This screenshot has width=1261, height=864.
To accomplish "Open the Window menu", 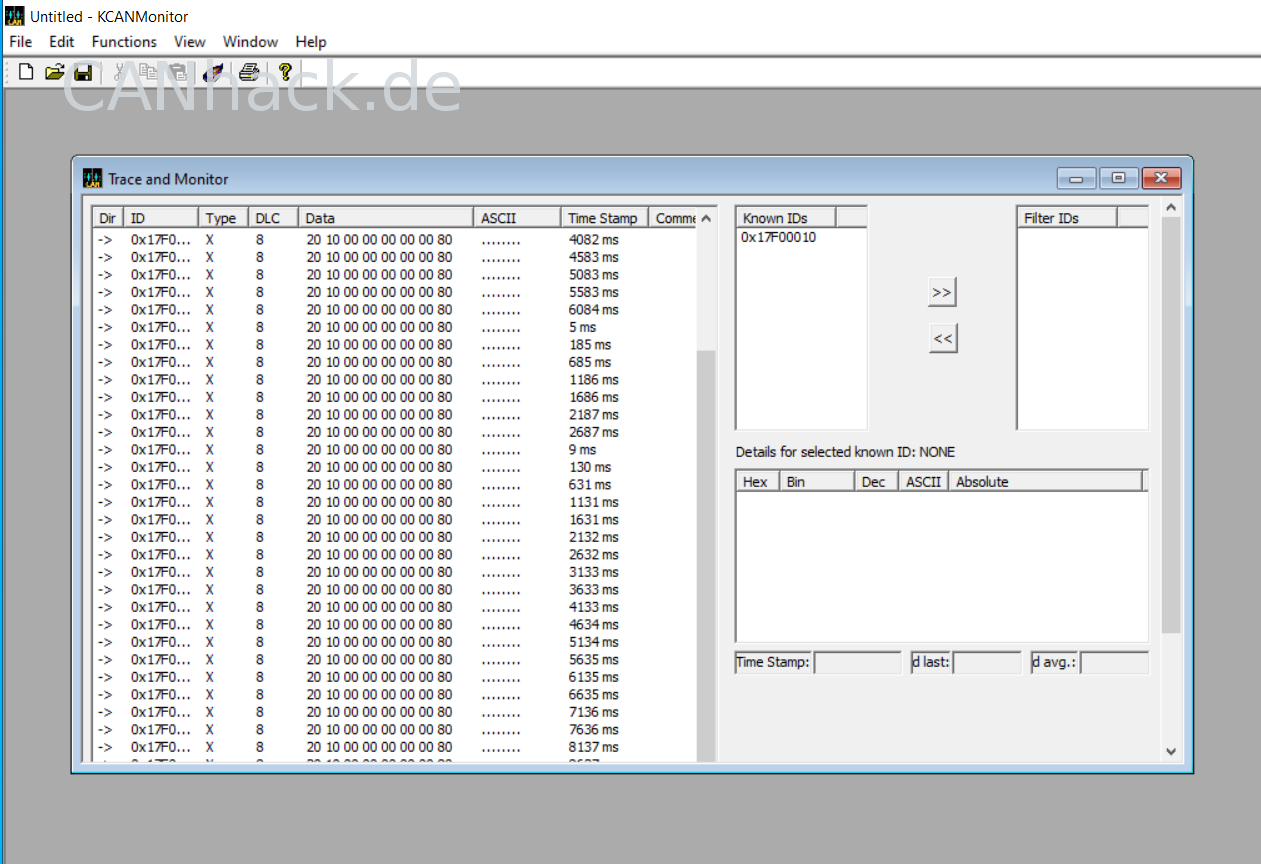I will click(250, 42).
